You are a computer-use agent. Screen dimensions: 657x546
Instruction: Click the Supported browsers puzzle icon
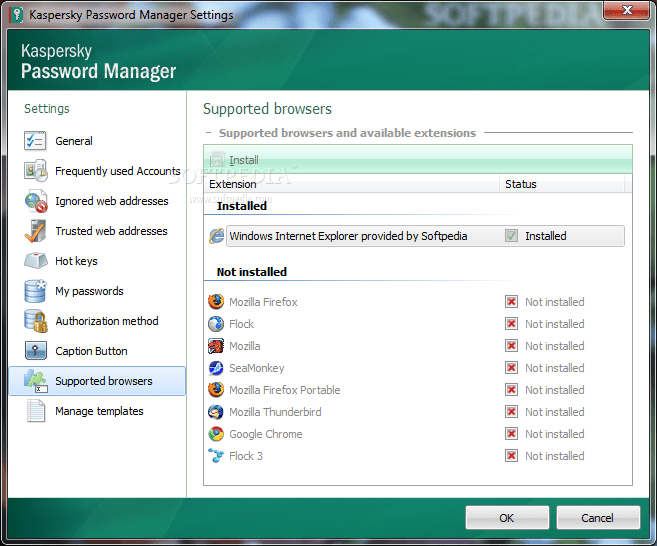click(36, 381)
